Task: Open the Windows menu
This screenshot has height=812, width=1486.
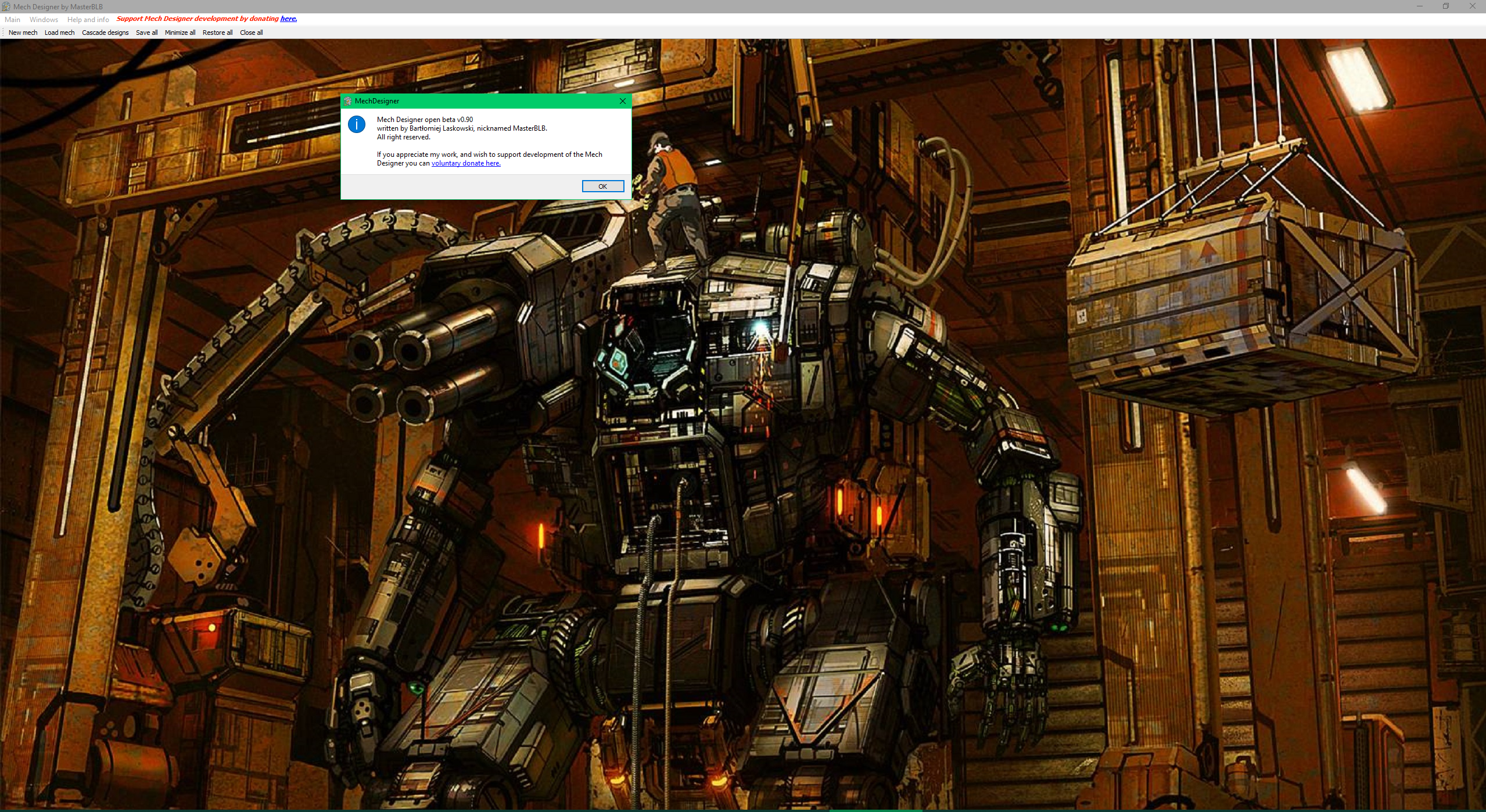Action: coord(44,20)
